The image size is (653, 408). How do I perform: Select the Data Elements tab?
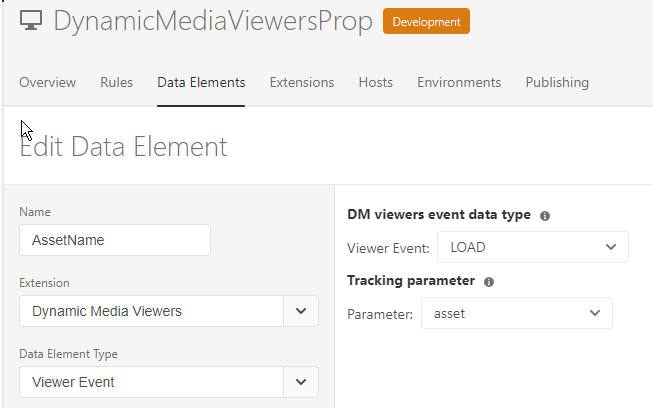coord(201,82)
